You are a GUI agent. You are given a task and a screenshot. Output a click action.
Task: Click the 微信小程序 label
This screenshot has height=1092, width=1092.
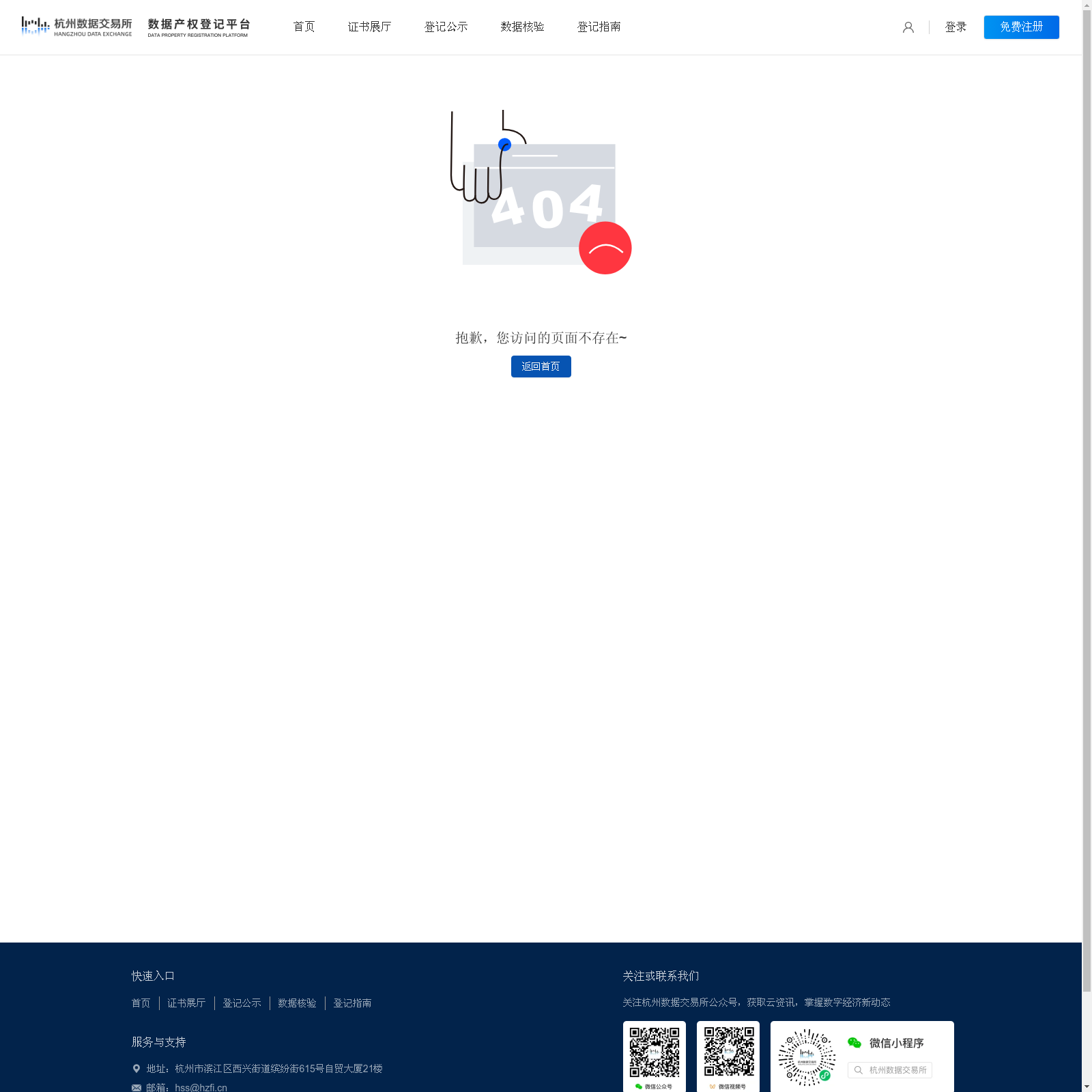(x=896, y=1043)
